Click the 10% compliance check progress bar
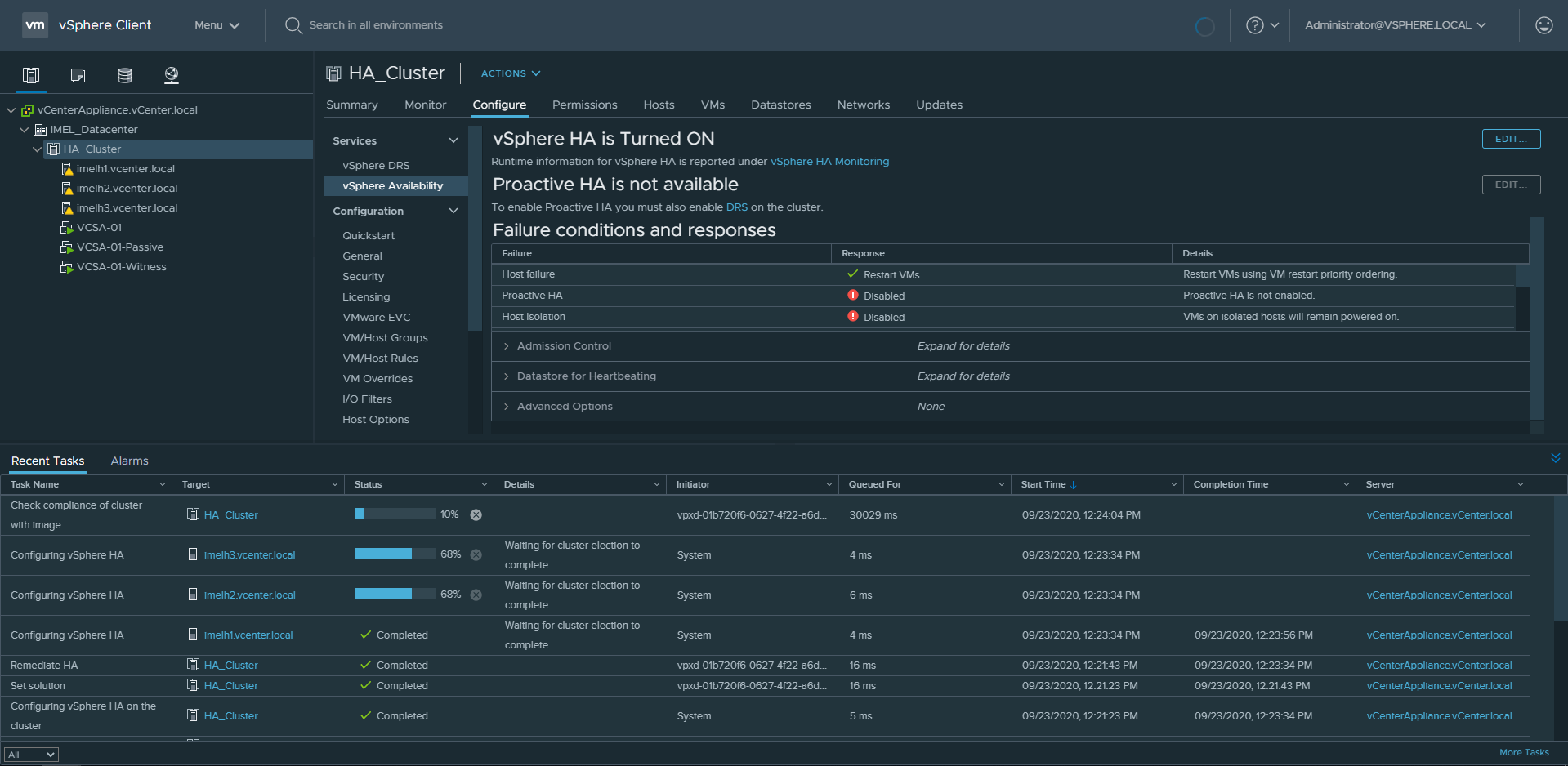This screenshot has width=1568, height=766. click(x=395, y=514)
